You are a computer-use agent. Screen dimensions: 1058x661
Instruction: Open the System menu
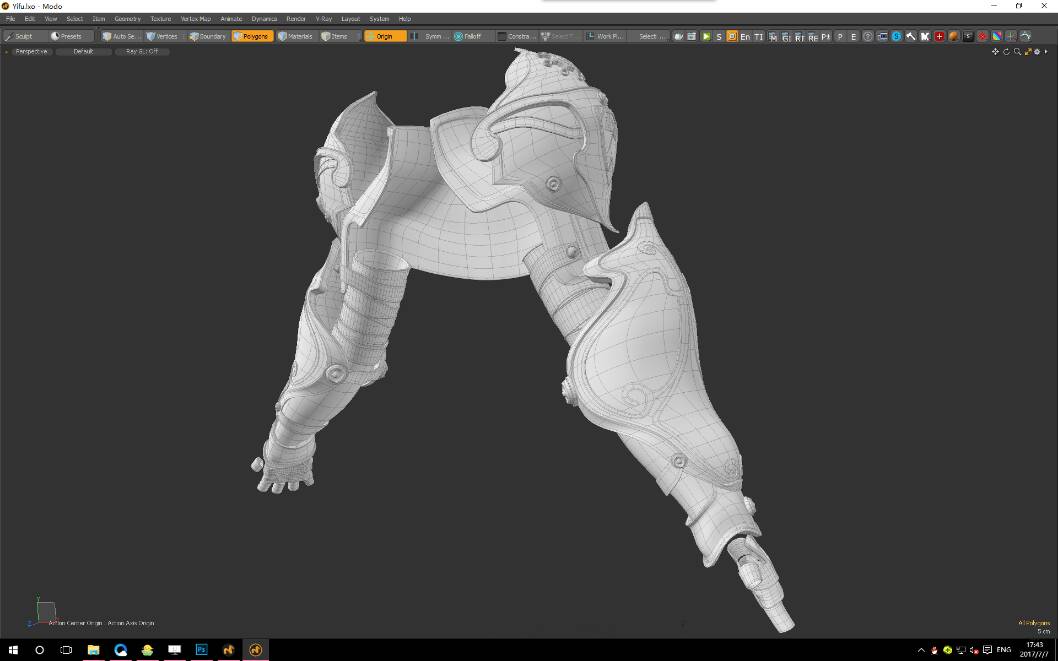(379, 19)
